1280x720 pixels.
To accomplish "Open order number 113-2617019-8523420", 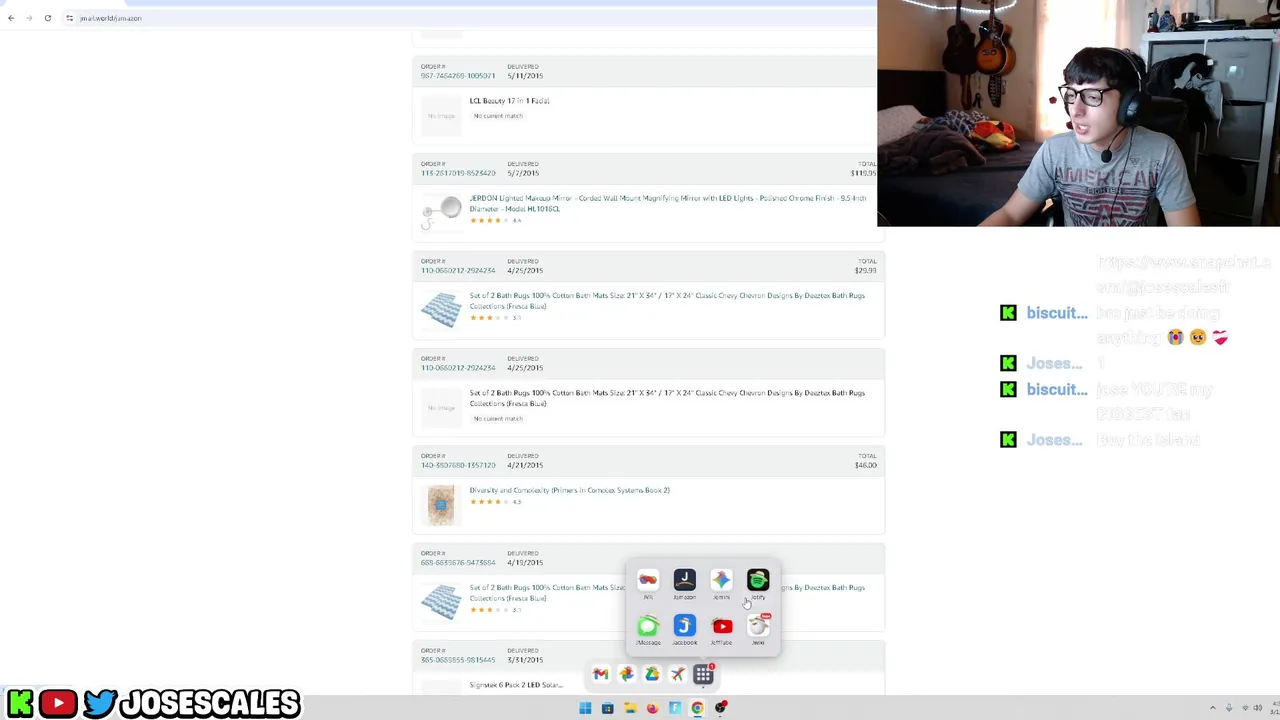I will tap(458, 173).
